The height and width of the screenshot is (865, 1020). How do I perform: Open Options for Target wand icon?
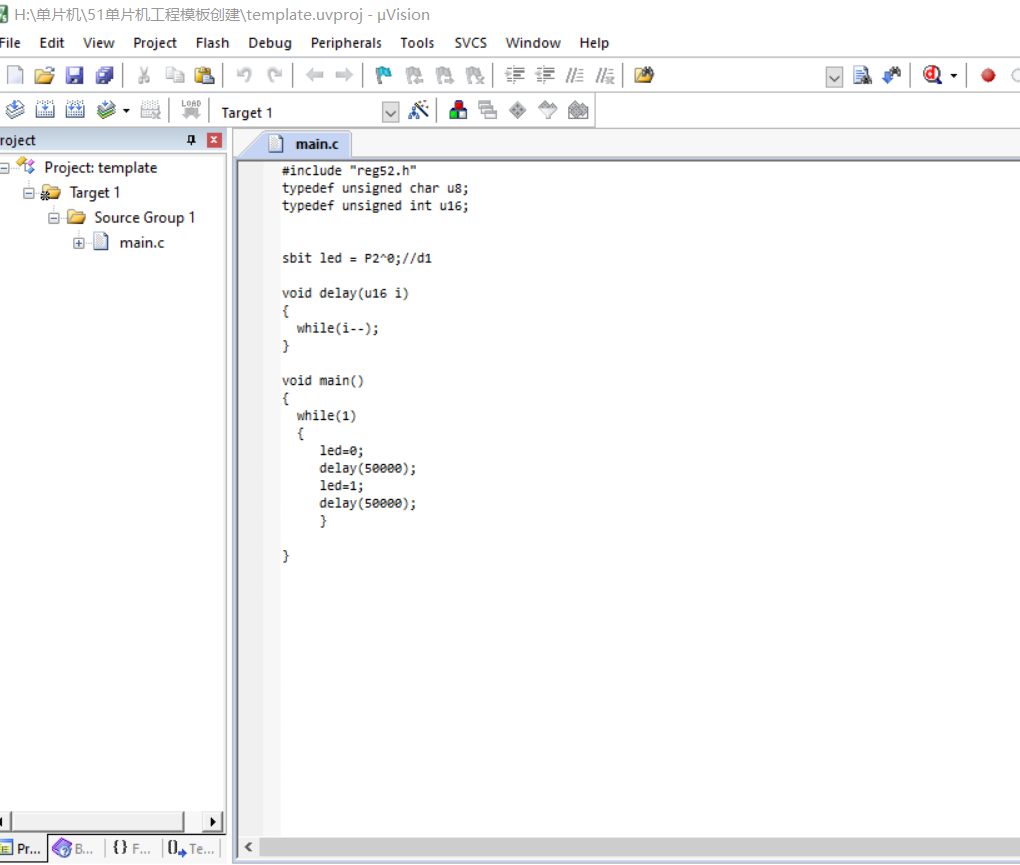(419, 111)
